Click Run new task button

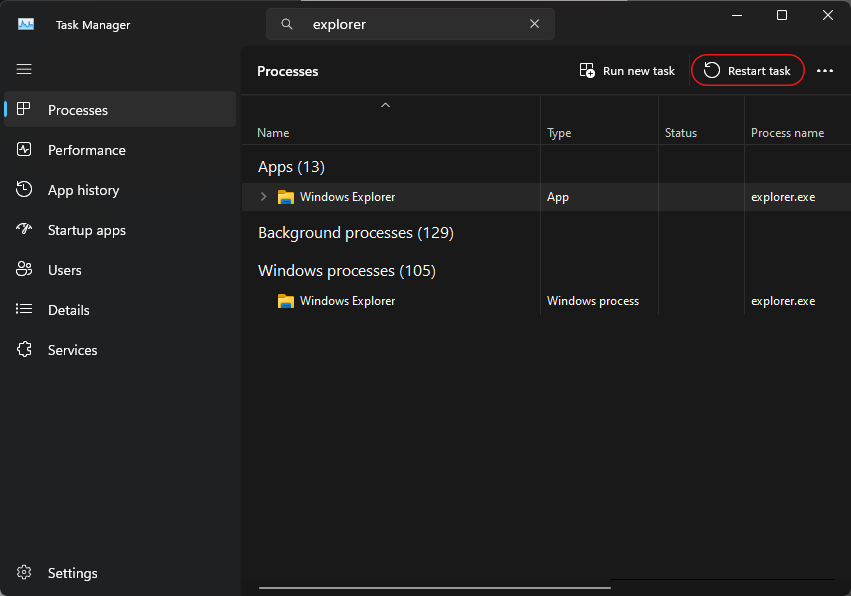click(x=627, y=71)
